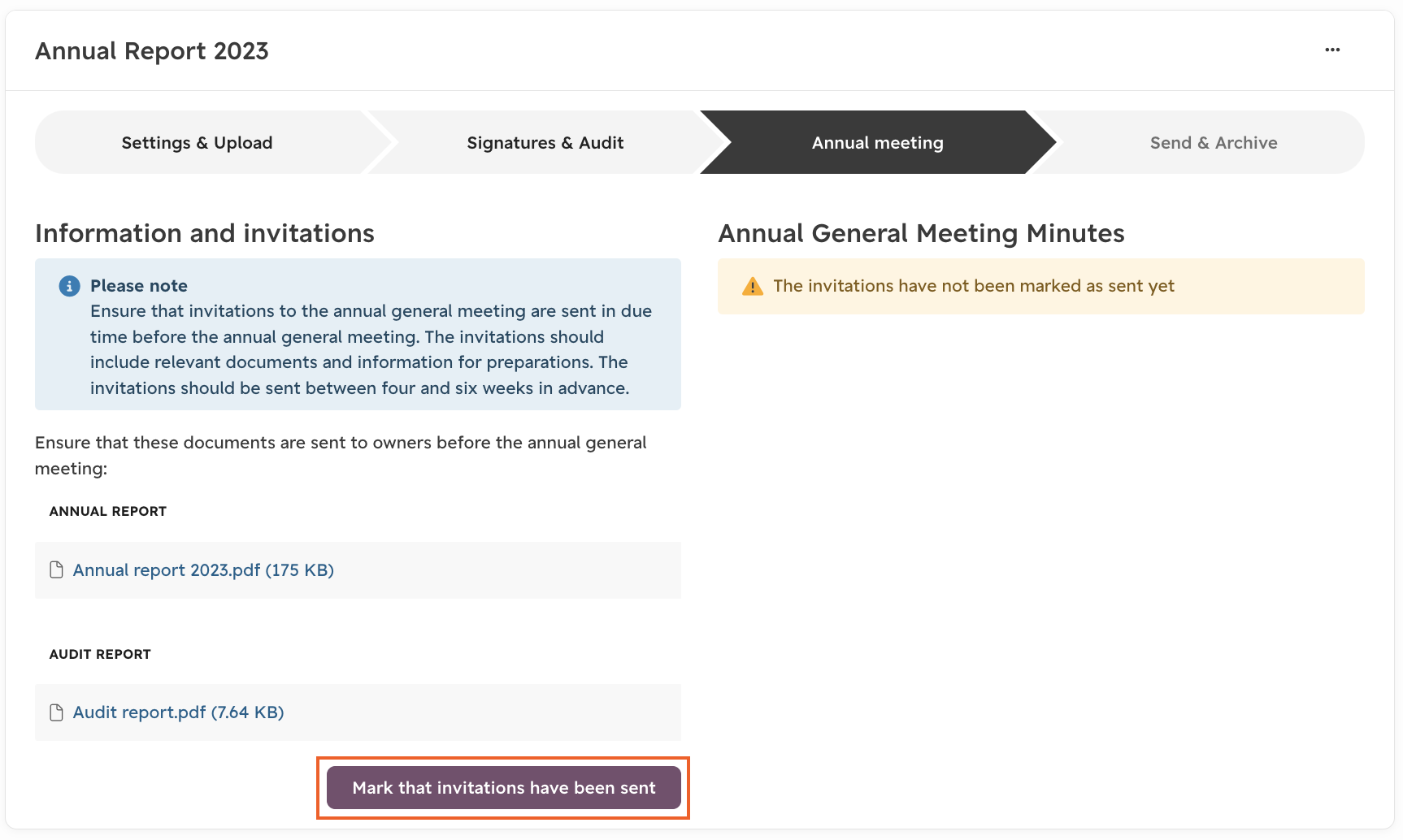Image resolution: width=1403 pixels, height=840 pixels.
Task: Click the Annual General Meeting Minutes heading
Action: 921,233
